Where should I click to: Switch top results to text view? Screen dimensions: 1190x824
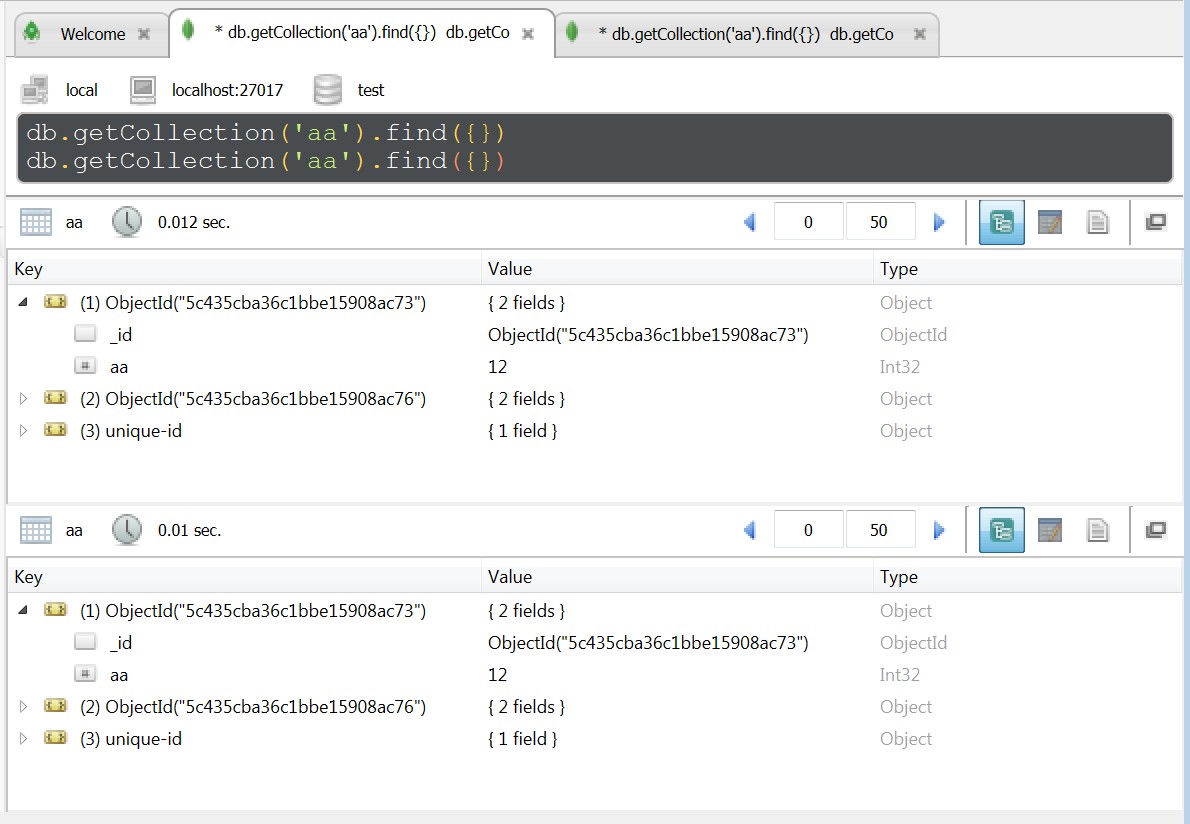pos(1097,222)
